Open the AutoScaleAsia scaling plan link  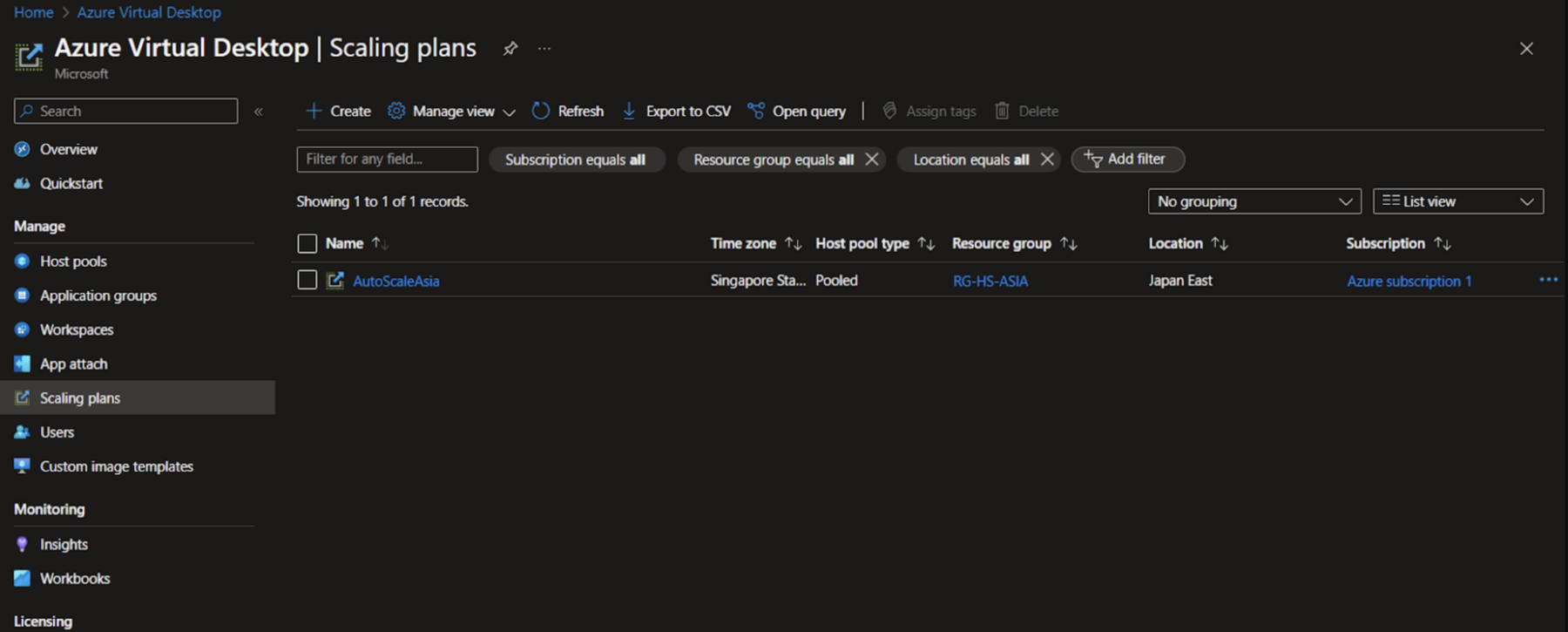point(395,281)
